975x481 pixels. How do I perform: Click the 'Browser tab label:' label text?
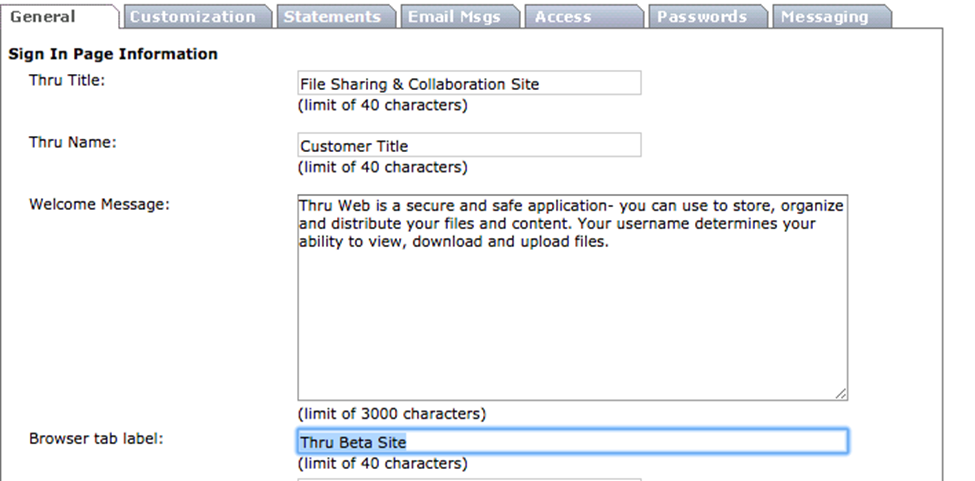96,438
